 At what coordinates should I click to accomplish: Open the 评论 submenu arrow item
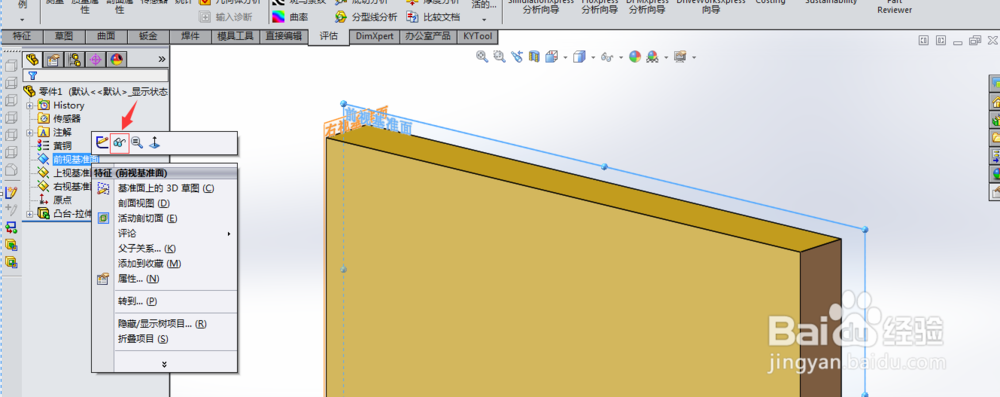tap(165, 234)
